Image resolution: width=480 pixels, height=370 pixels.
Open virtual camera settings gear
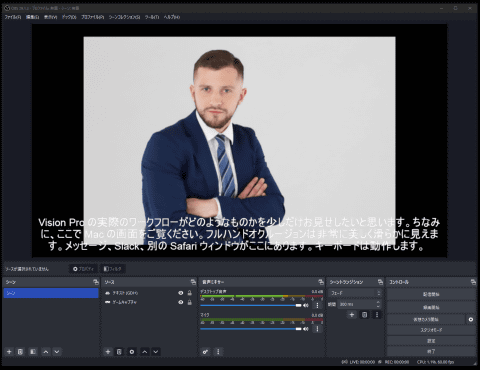(x=471, y=319)
